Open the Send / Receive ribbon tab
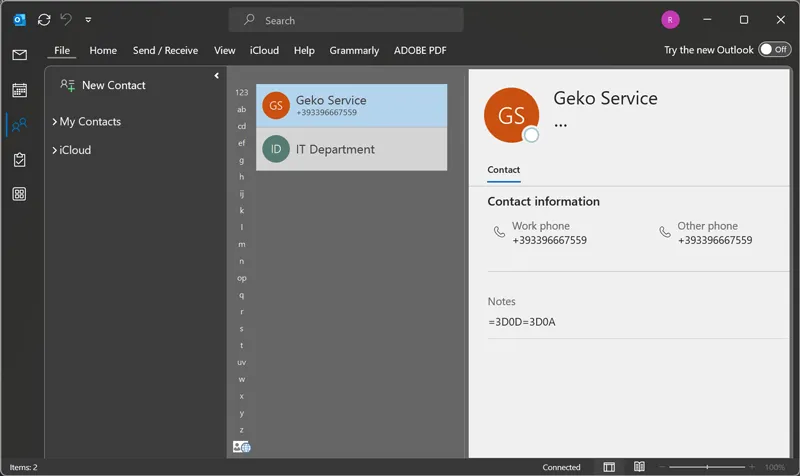 (x=165, y=50)
